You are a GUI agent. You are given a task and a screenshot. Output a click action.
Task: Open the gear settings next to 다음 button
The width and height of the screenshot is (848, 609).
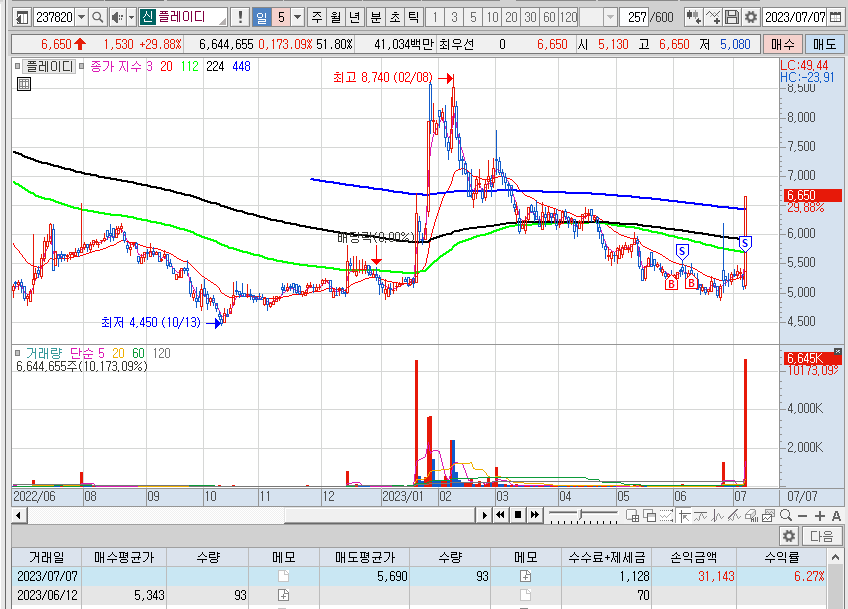coord(789,536)
